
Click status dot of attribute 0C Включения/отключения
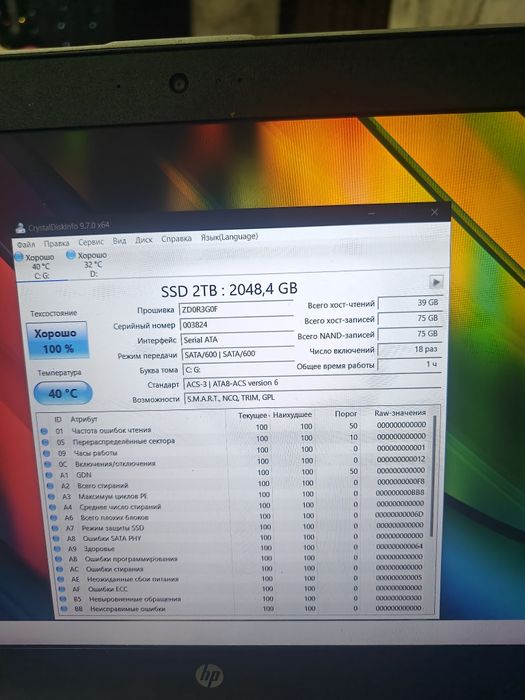point(48,464)
